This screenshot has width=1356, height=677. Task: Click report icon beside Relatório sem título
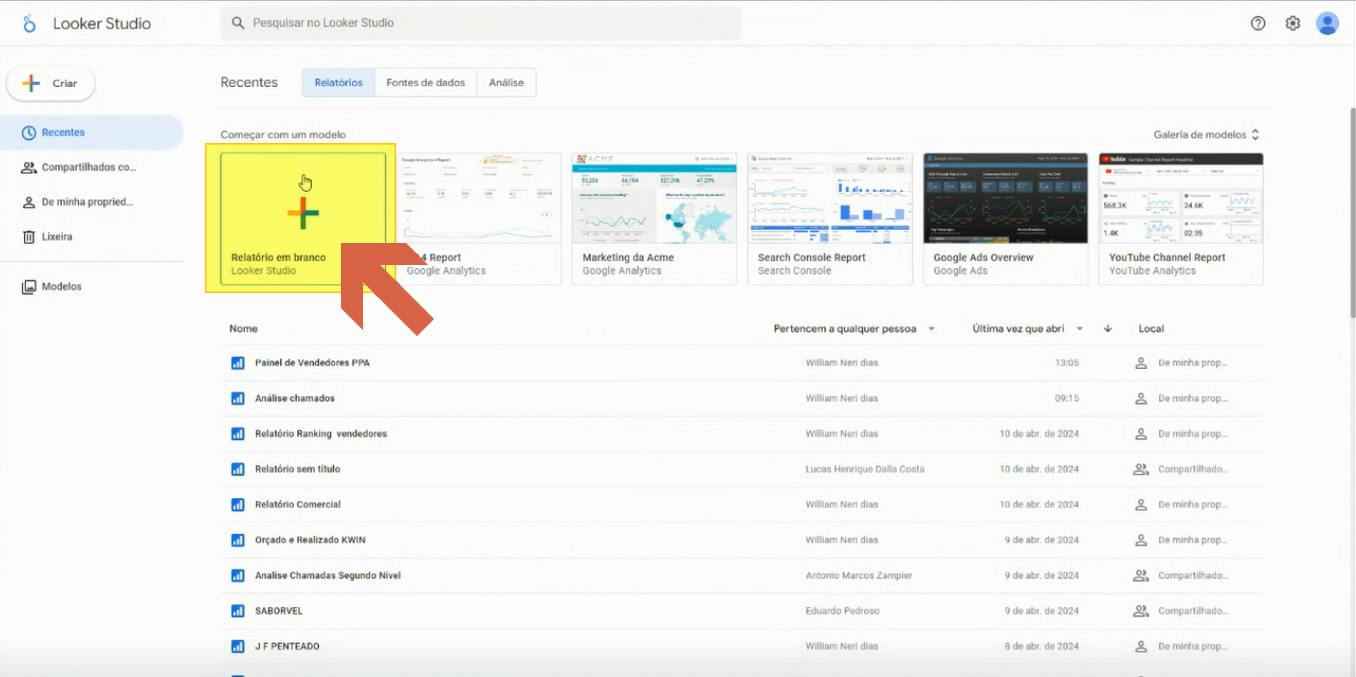click(x=238, y=469)
